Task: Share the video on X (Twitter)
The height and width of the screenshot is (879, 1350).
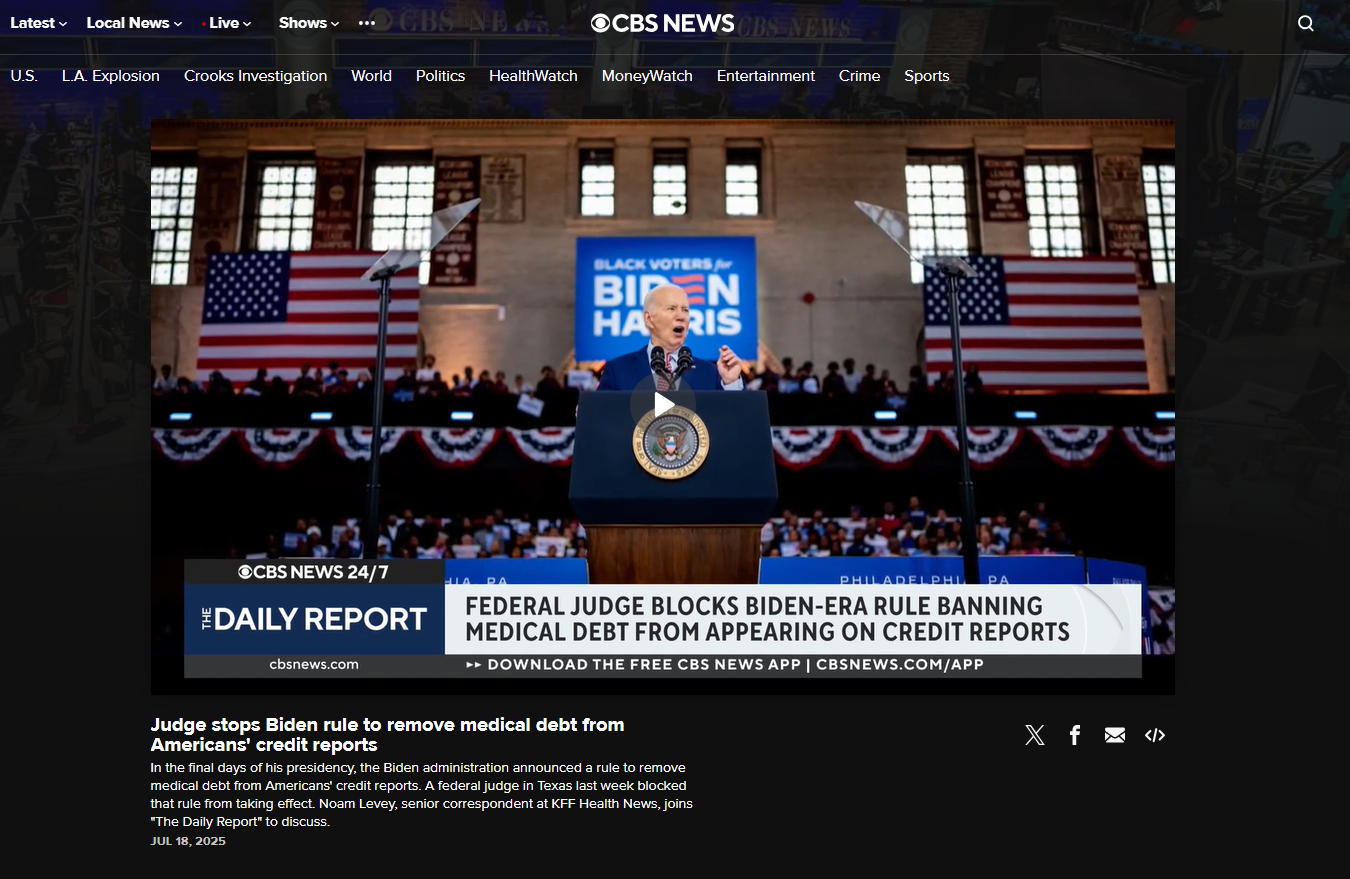Action: tap(1035, 736)
